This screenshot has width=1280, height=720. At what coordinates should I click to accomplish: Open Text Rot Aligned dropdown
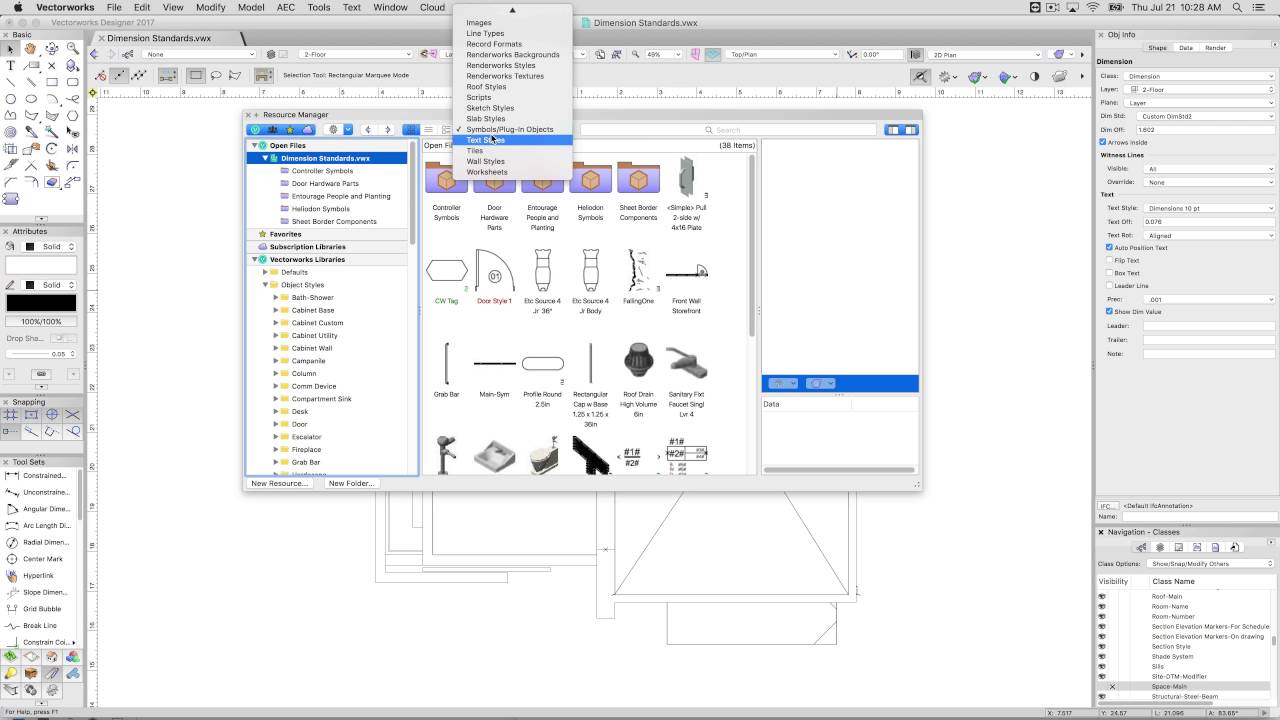[1208, 236]
